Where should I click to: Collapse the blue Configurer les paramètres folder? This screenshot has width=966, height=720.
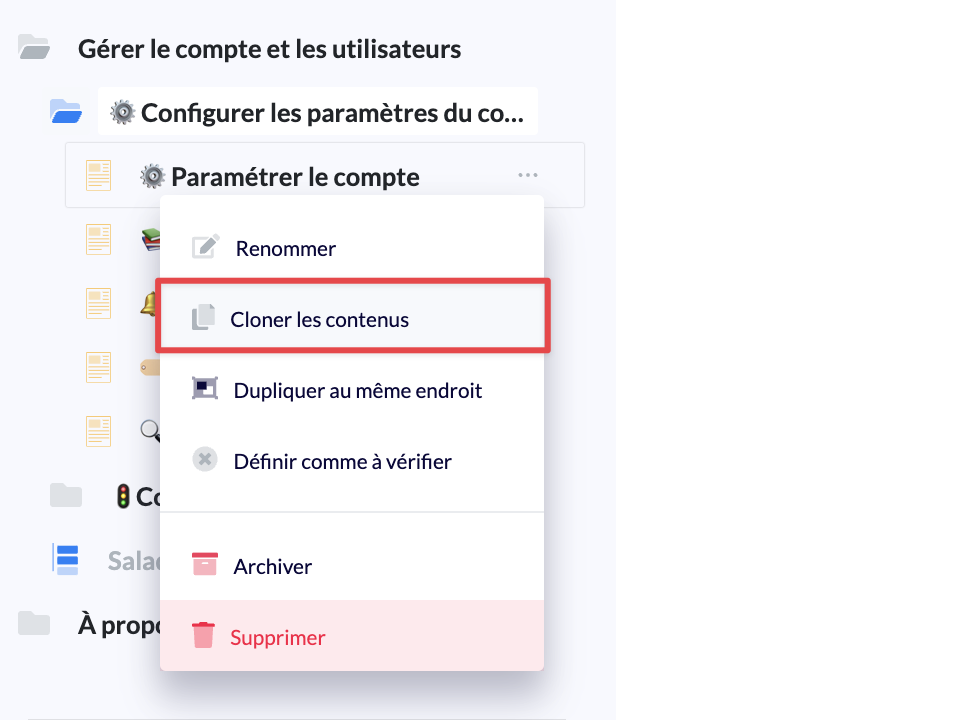(66, 111)
